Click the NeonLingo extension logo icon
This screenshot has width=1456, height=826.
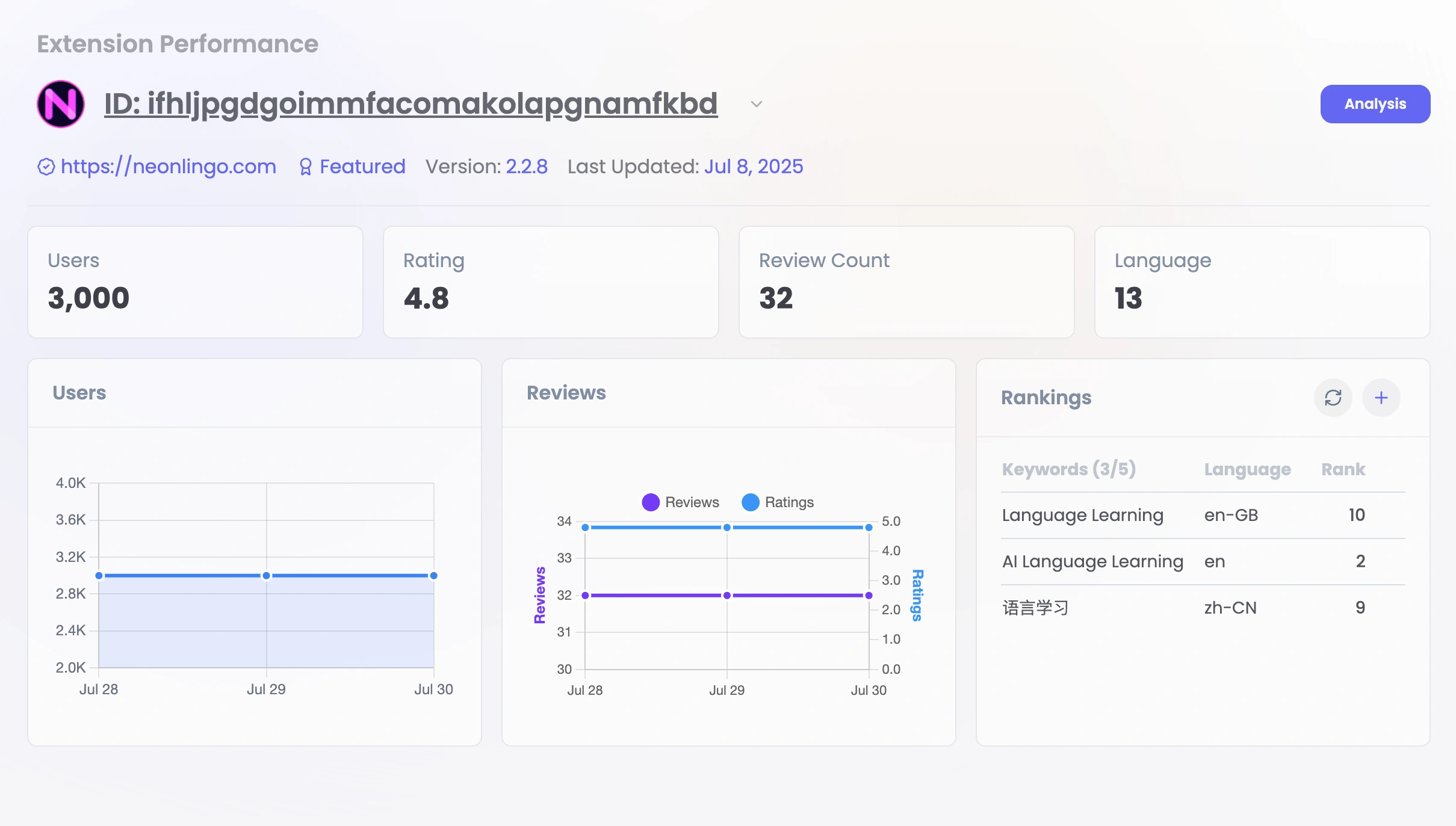pos(61,104)
